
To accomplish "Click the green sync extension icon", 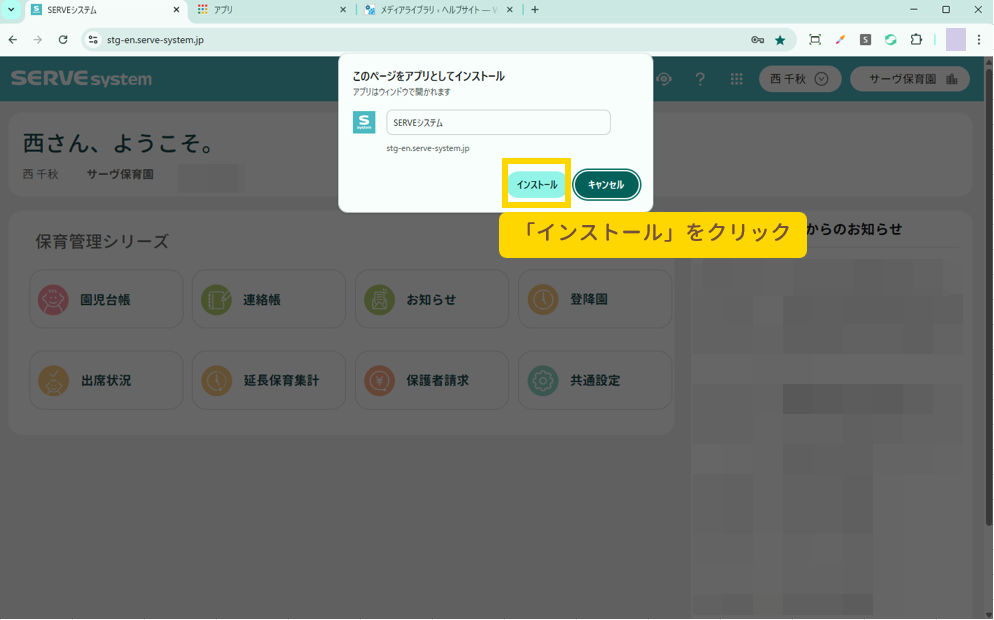I will (890, 40).
